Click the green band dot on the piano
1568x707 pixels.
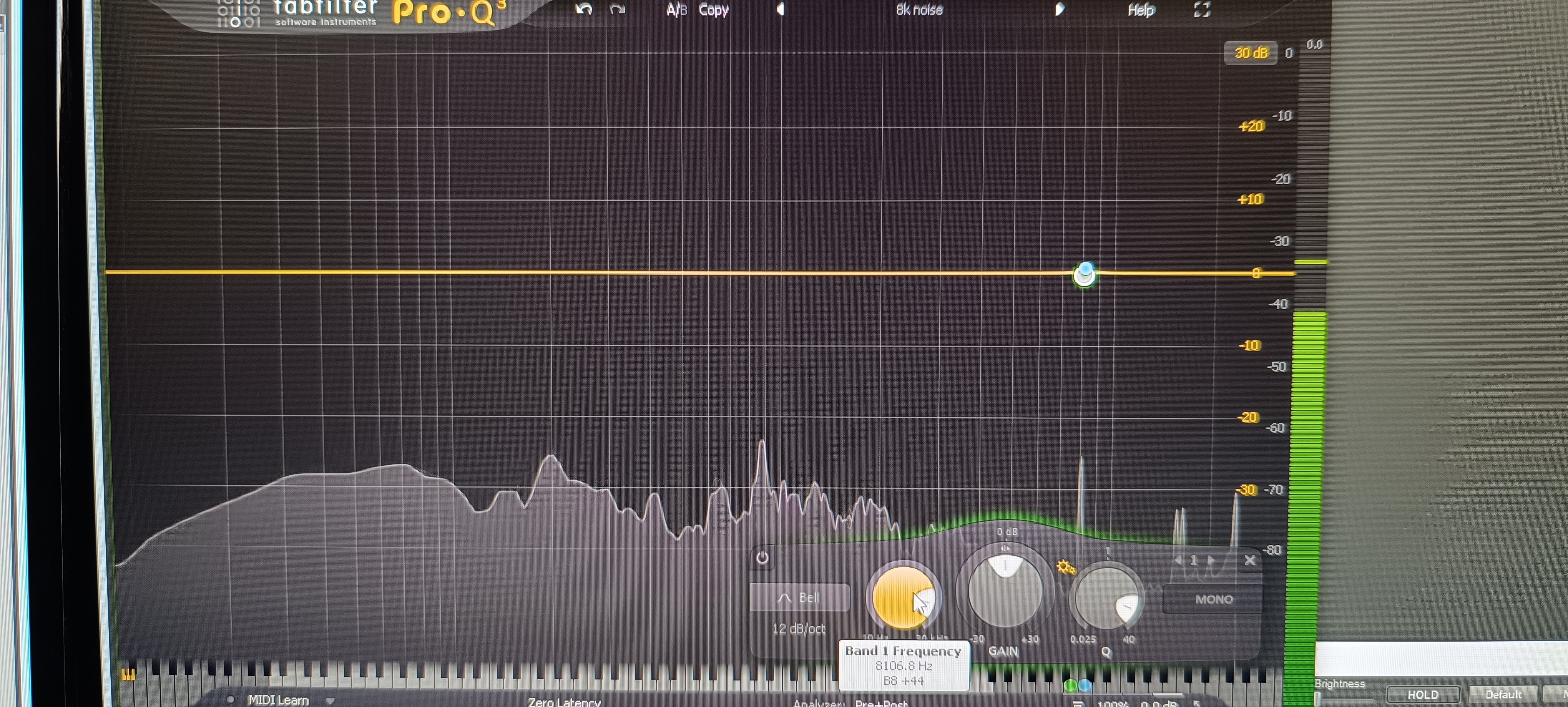(1070, 686)
